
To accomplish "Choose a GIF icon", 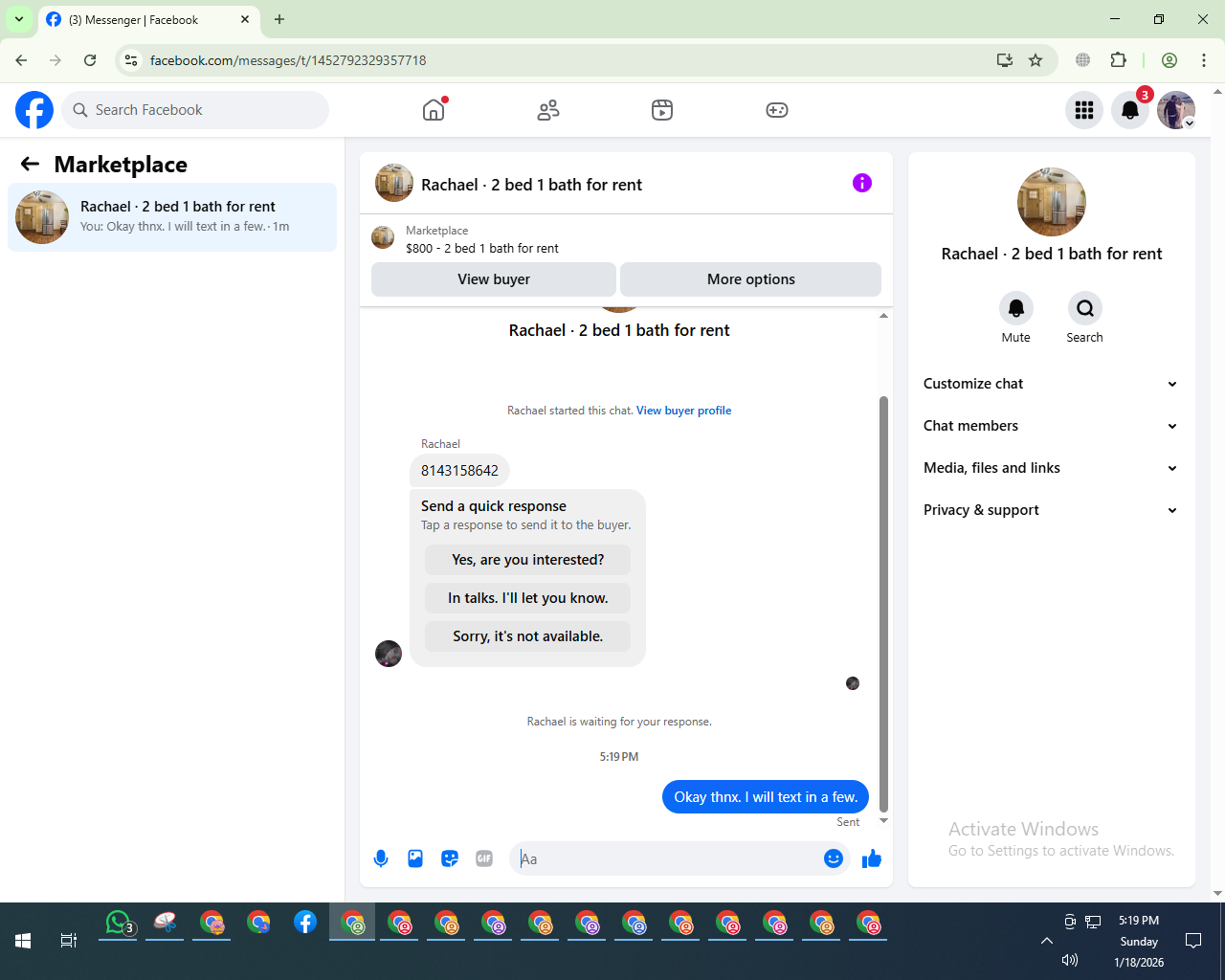I will coord(484,858).
